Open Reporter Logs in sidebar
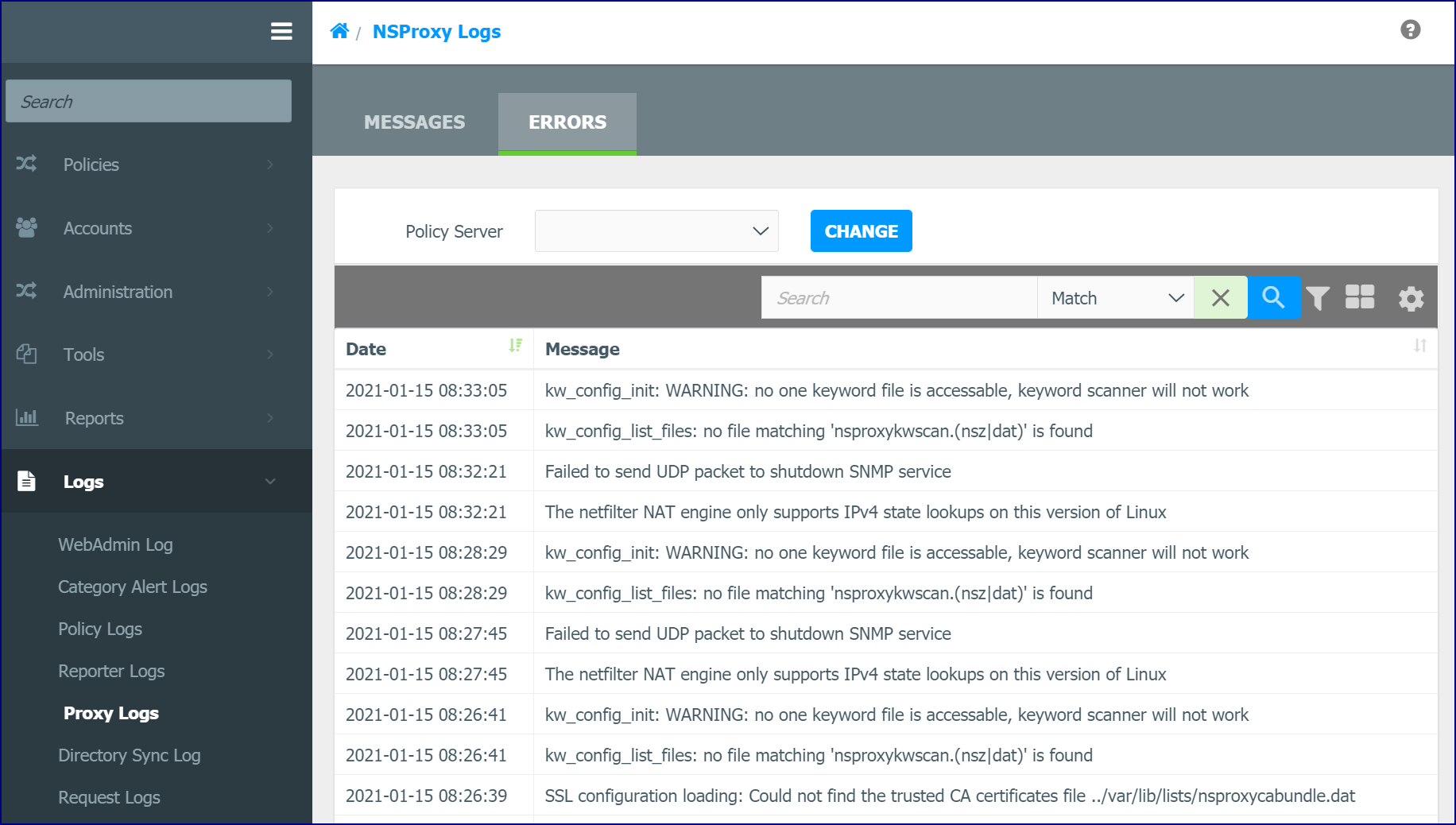 [111, 671]
